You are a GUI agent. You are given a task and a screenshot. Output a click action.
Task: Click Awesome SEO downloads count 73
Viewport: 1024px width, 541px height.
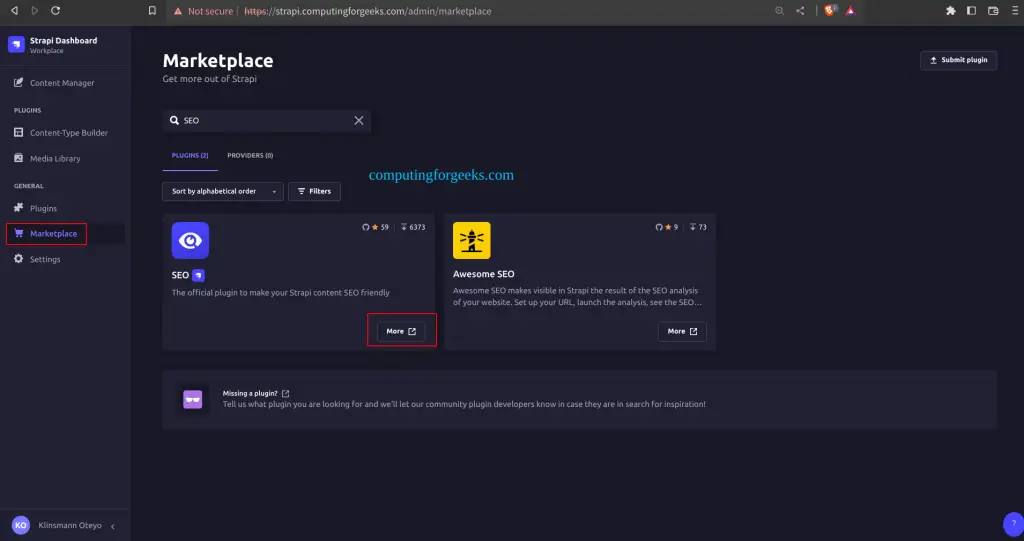tap(698, 227)
